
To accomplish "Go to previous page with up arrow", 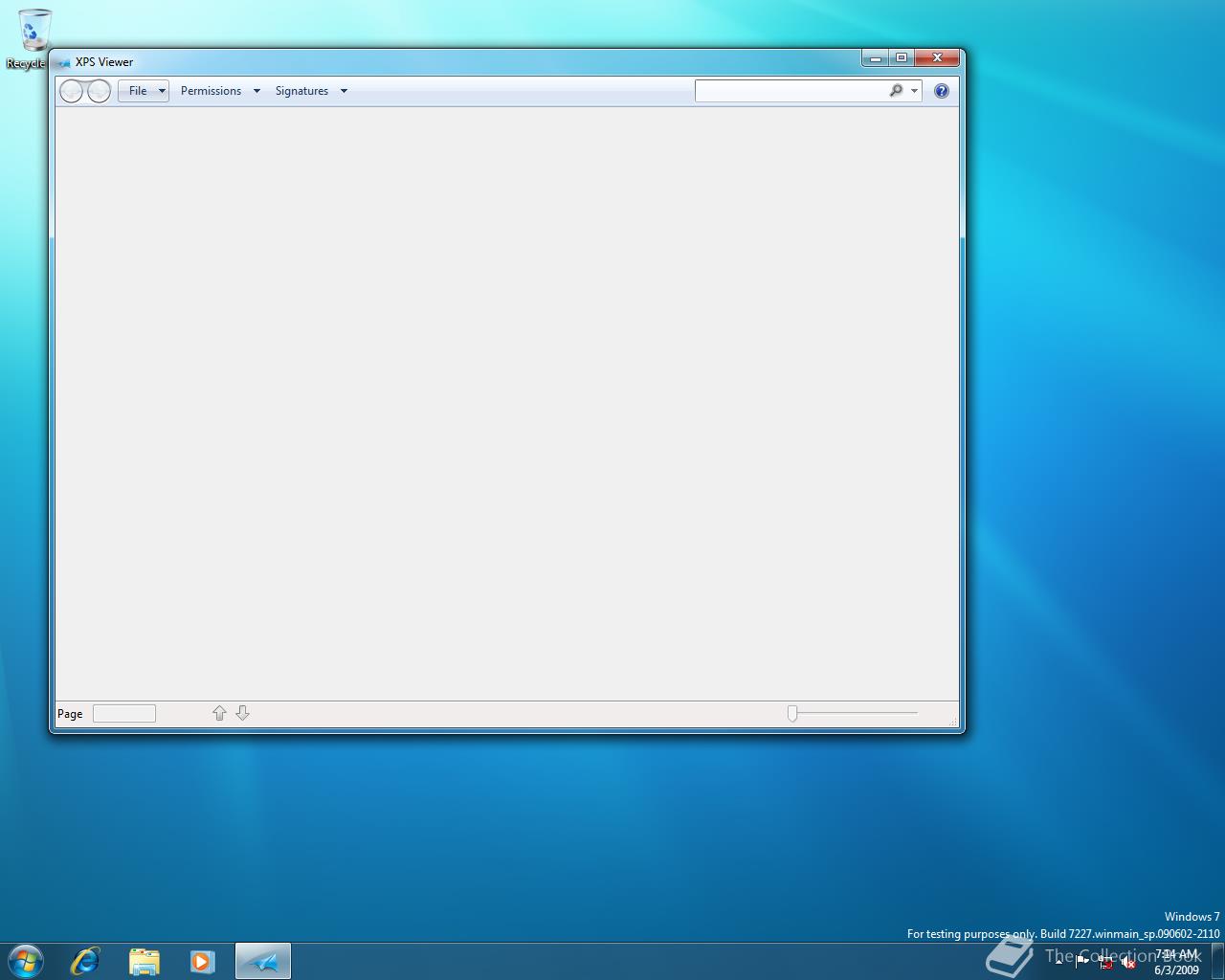I will tap(219, 713).
